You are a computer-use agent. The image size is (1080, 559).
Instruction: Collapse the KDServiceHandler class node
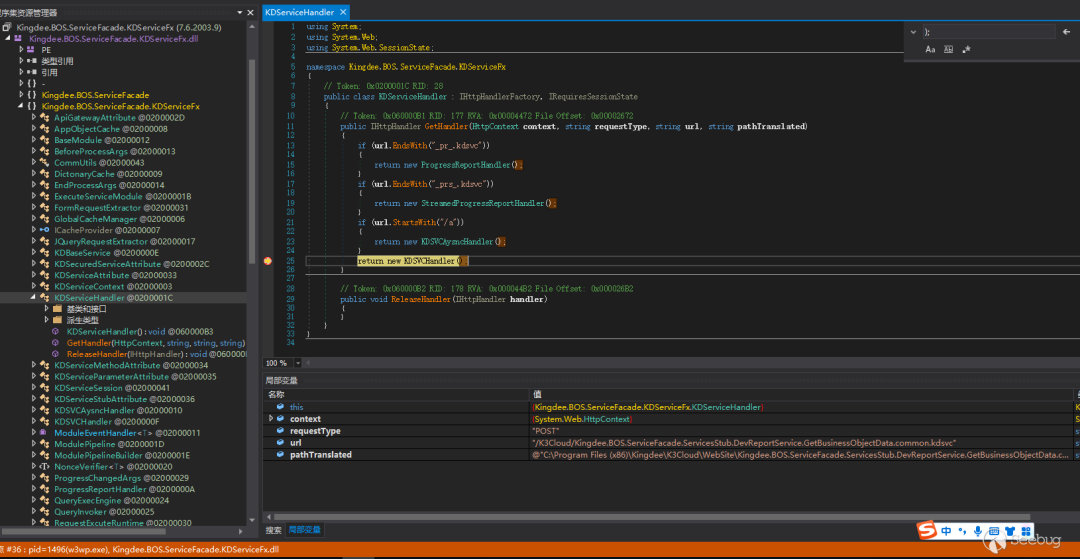(x=34, y=297)
